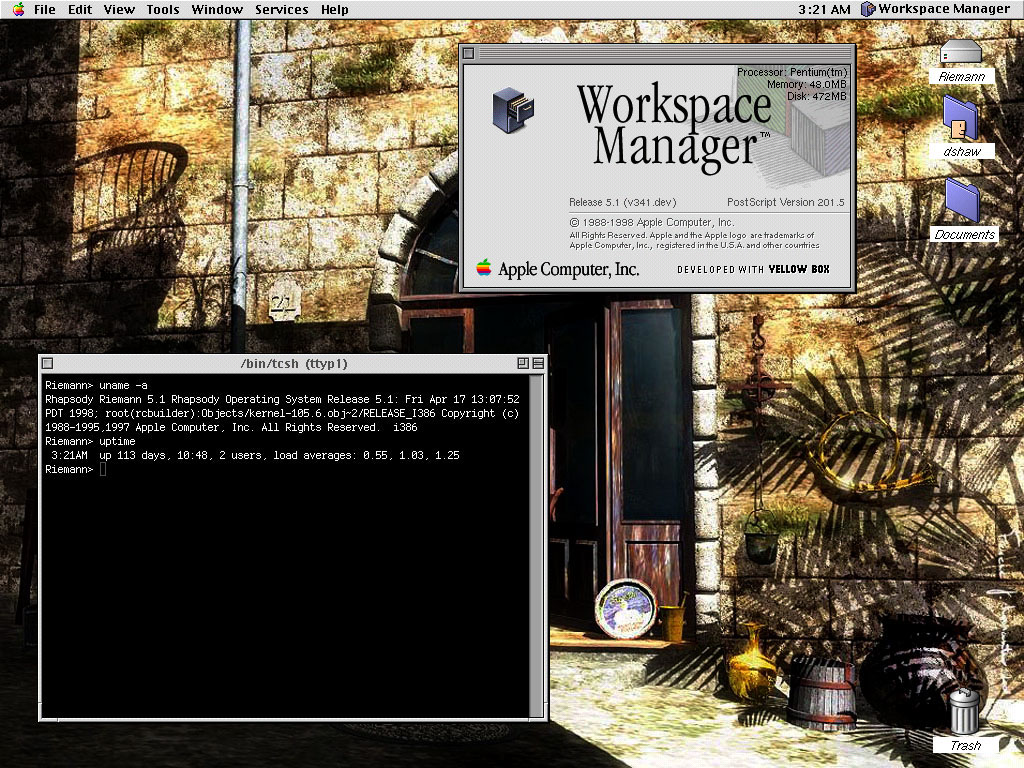
Task: Open the Services menu
Action: click(x=281, y=10)
